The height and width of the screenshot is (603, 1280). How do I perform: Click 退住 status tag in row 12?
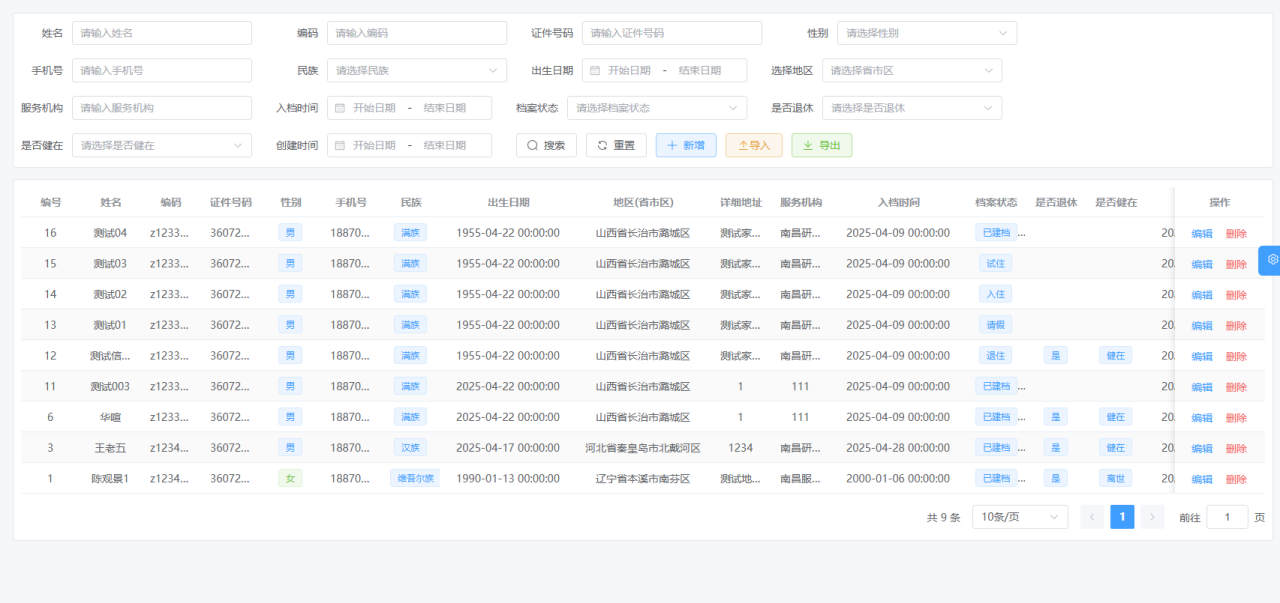click(996, 355)
